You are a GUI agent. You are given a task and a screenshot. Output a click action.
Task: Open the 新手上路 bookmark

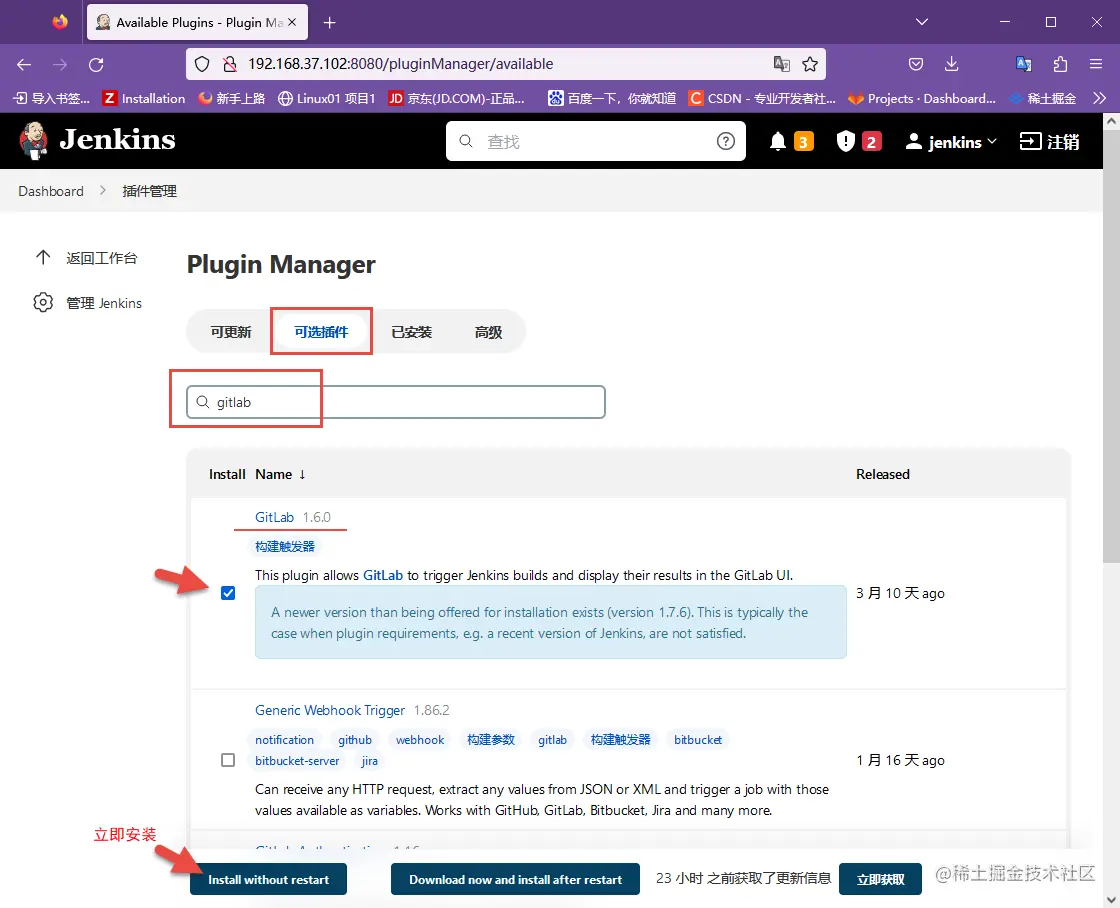tap(231, 99)
